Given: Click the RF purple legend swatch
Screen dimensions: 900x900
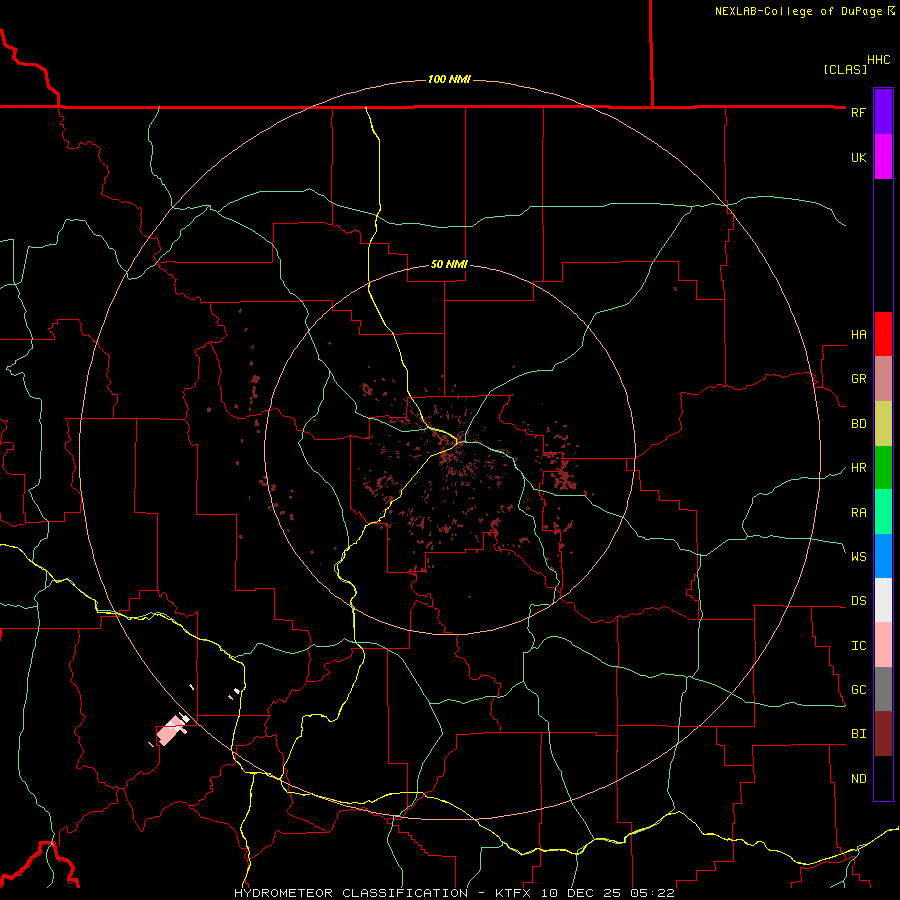Looking at the screenshot, I should [883, 112].
